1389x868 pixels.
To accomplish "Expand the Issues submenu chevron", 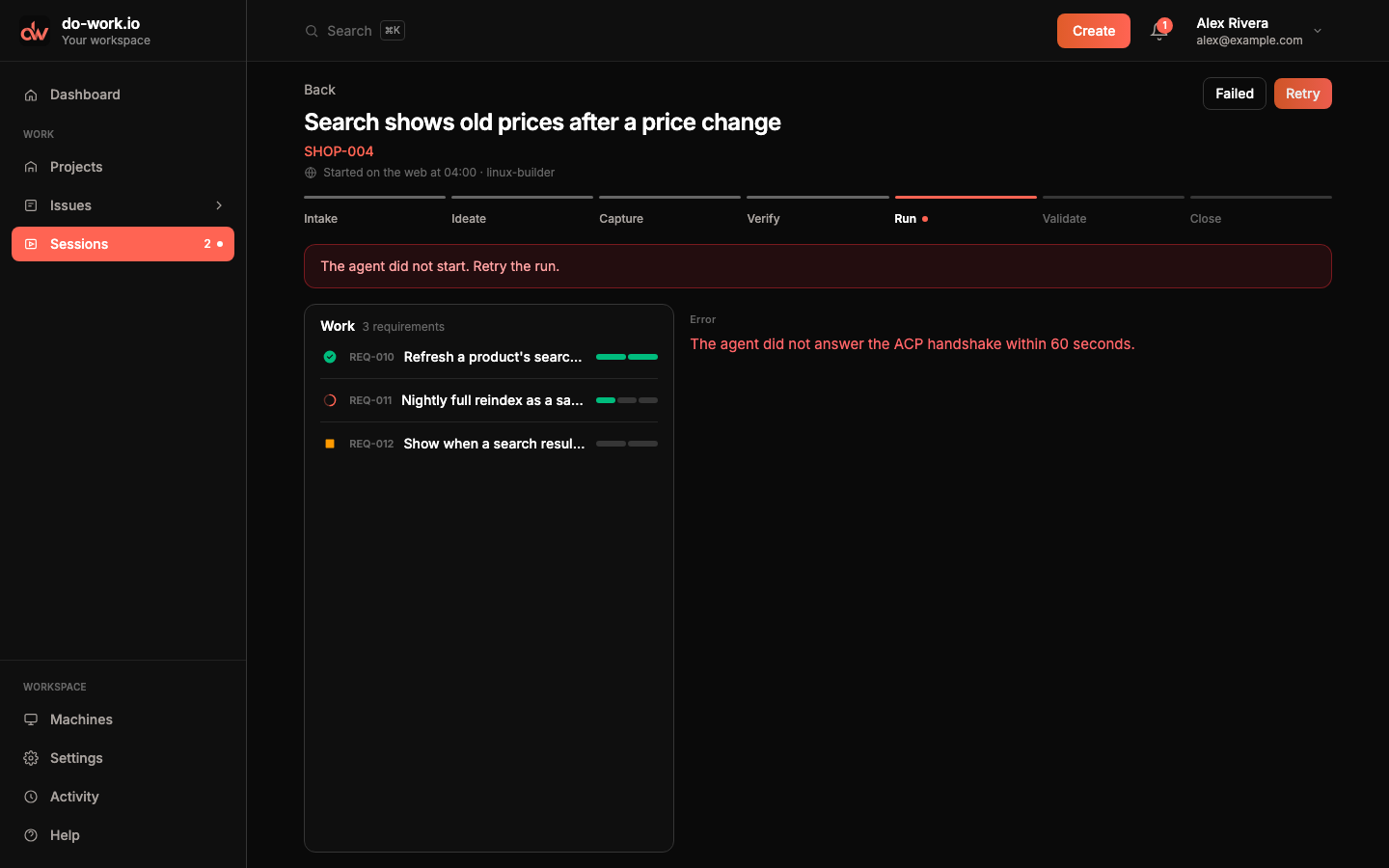I will (x=219, y=205).
